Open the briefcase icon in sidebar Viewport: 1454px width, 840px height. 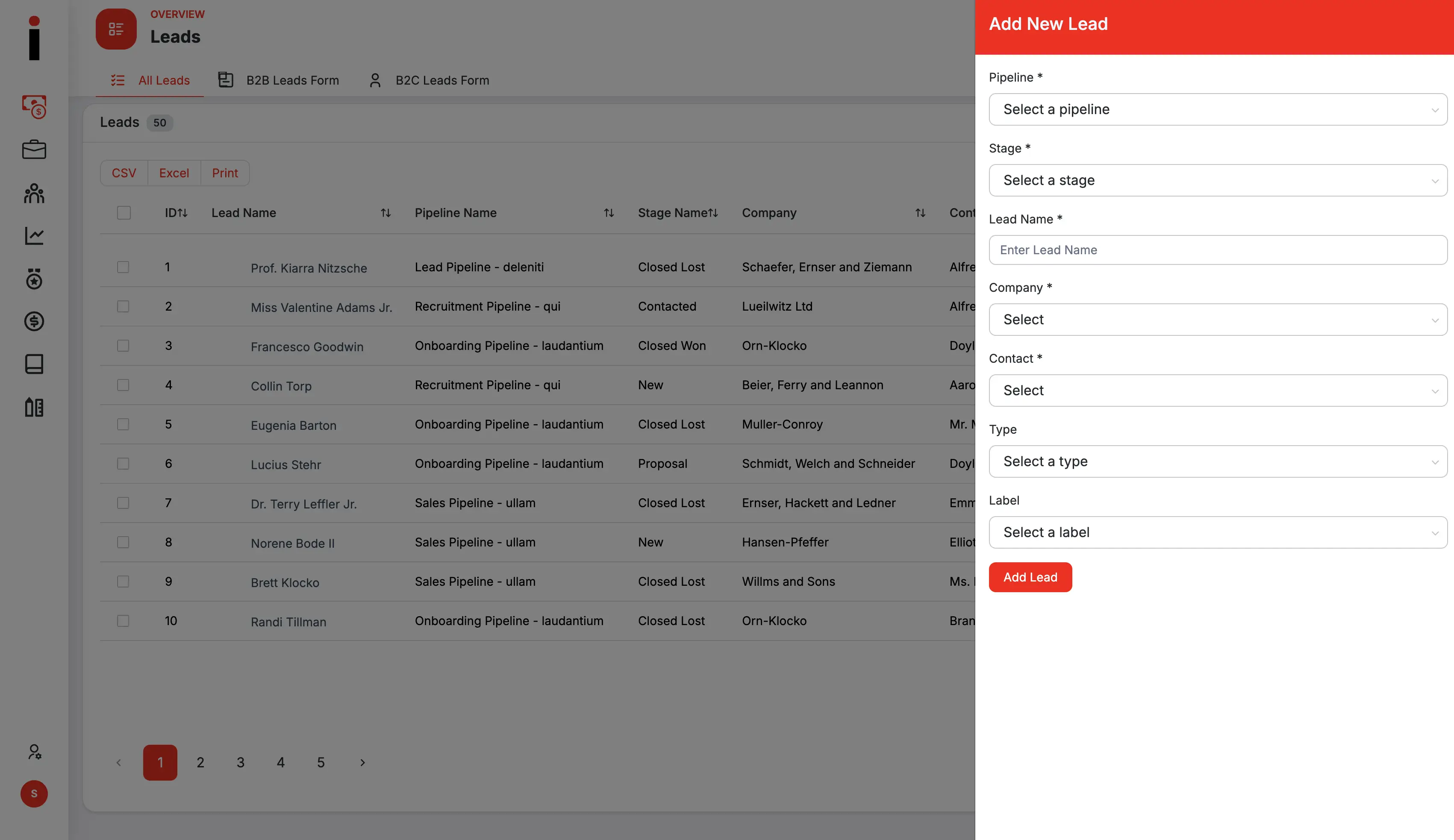click(x=34, y=150)
